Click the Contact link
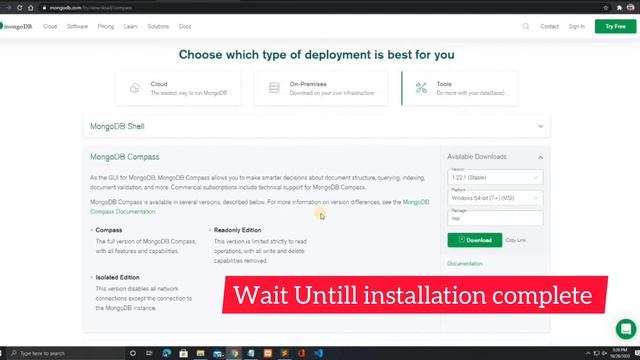The width and height of the screenshot is (640, 360). [x=549, y=27]
